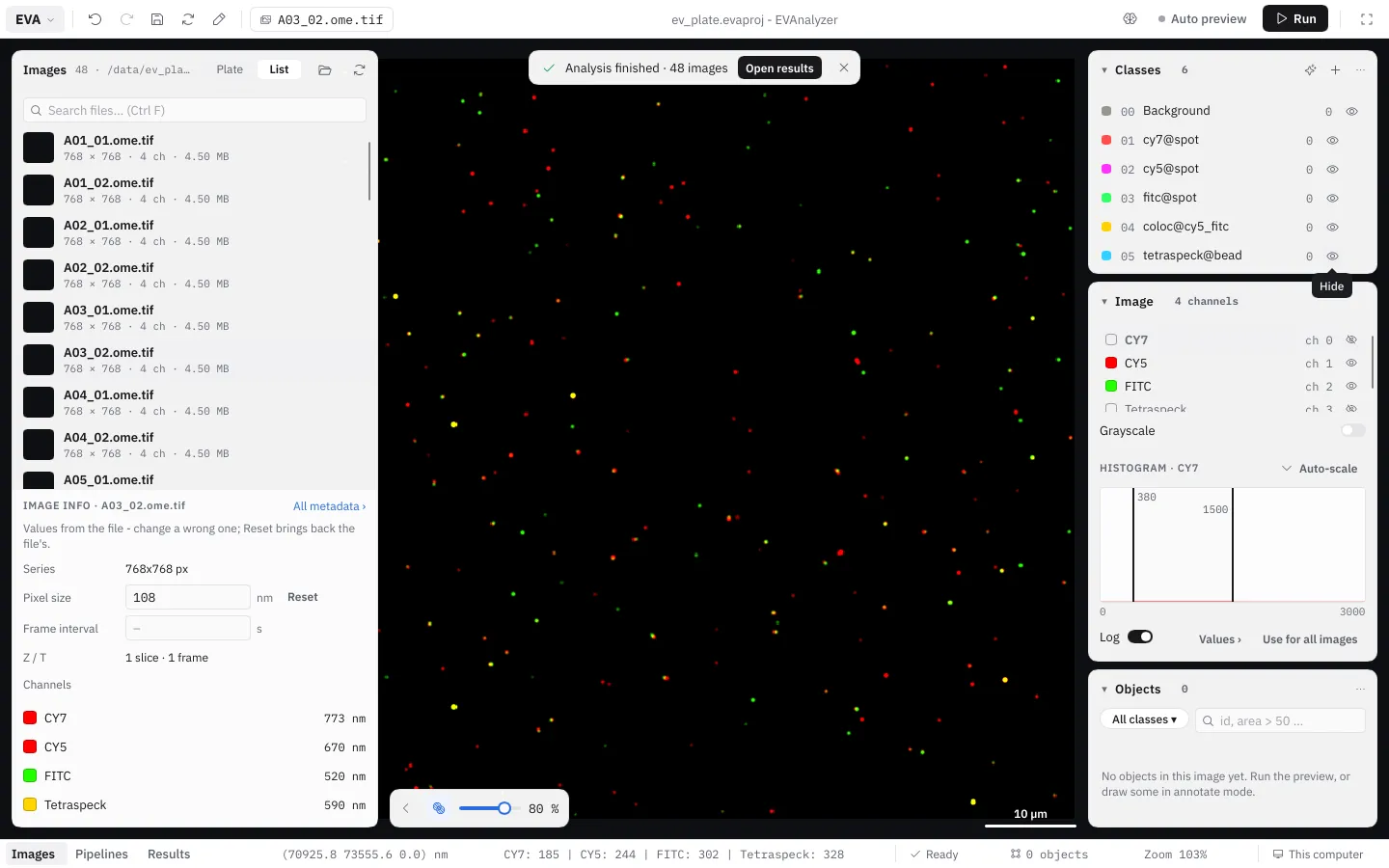This screenshot has height=868, width=1389.
Task: Hide the fitc@spot class
Action: point(1332,199)
